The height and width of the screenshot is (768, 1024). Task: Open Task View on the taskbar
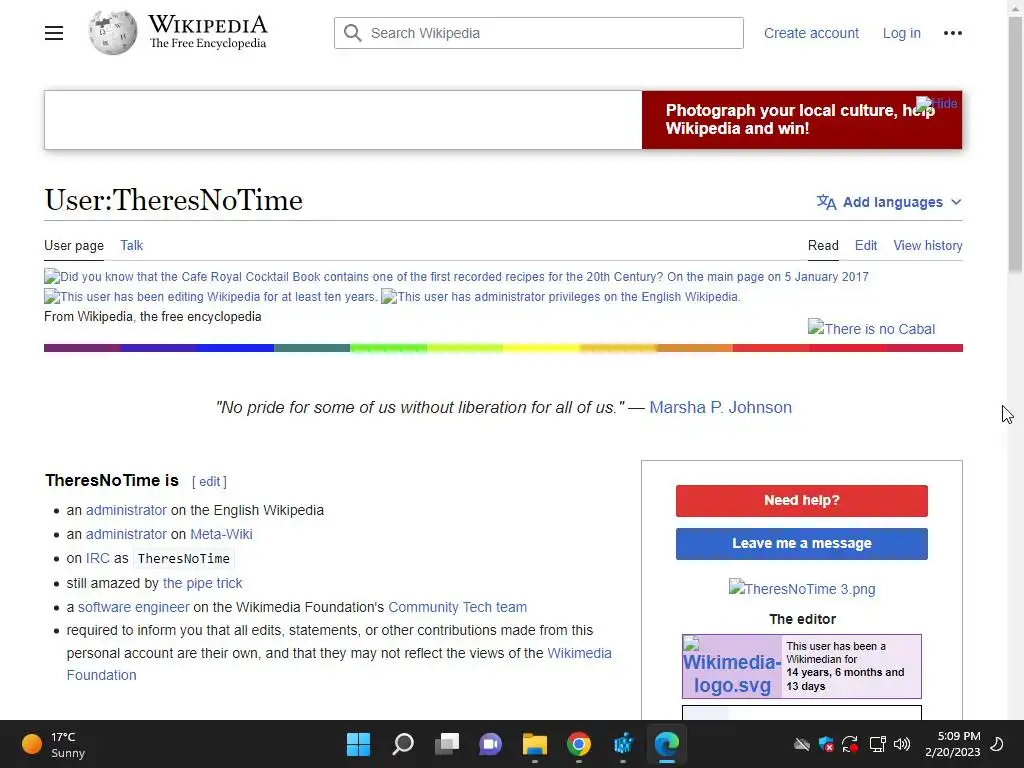point(447,744)
